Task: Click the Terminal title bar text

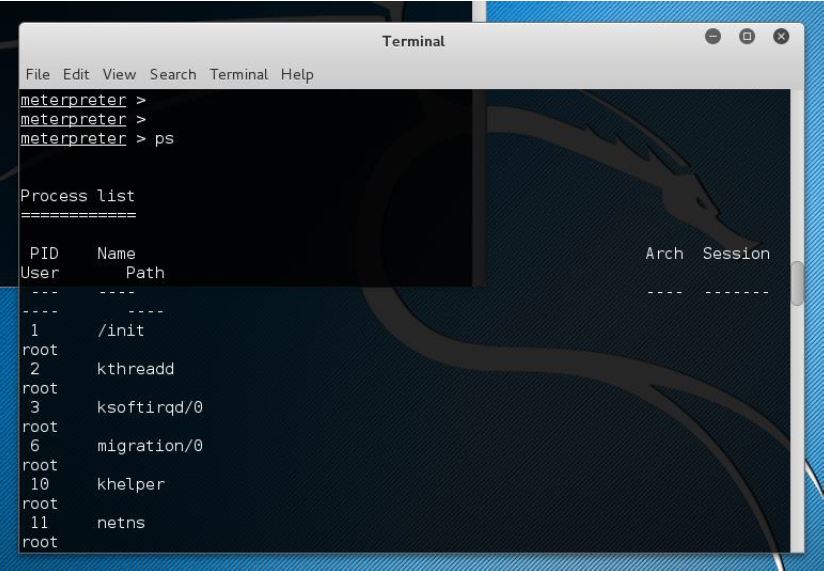Action: (x=413, y=41)
